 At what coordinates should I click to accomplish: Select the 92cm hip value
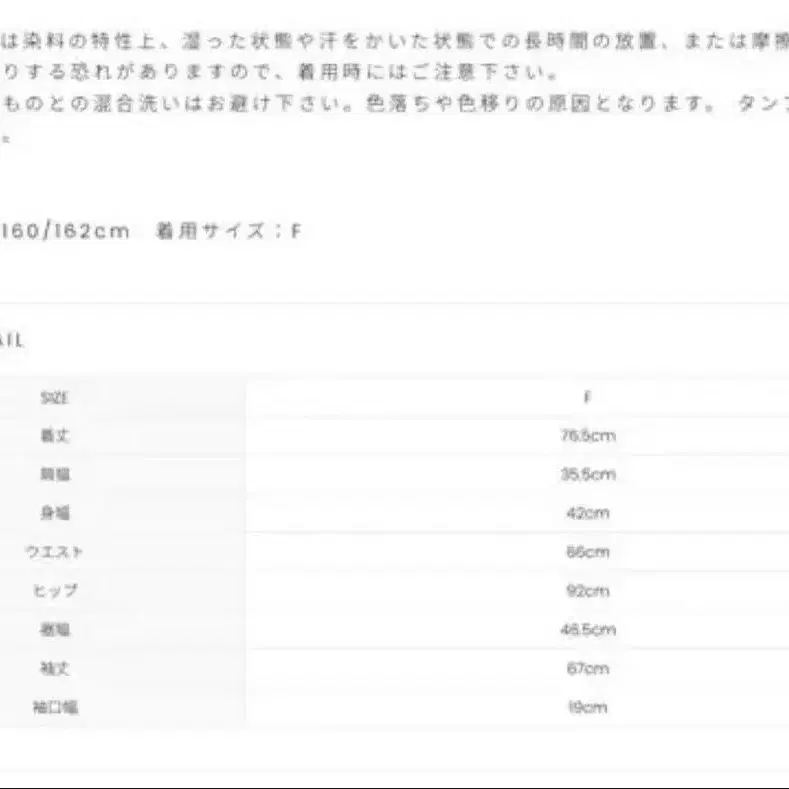(588, 591)
